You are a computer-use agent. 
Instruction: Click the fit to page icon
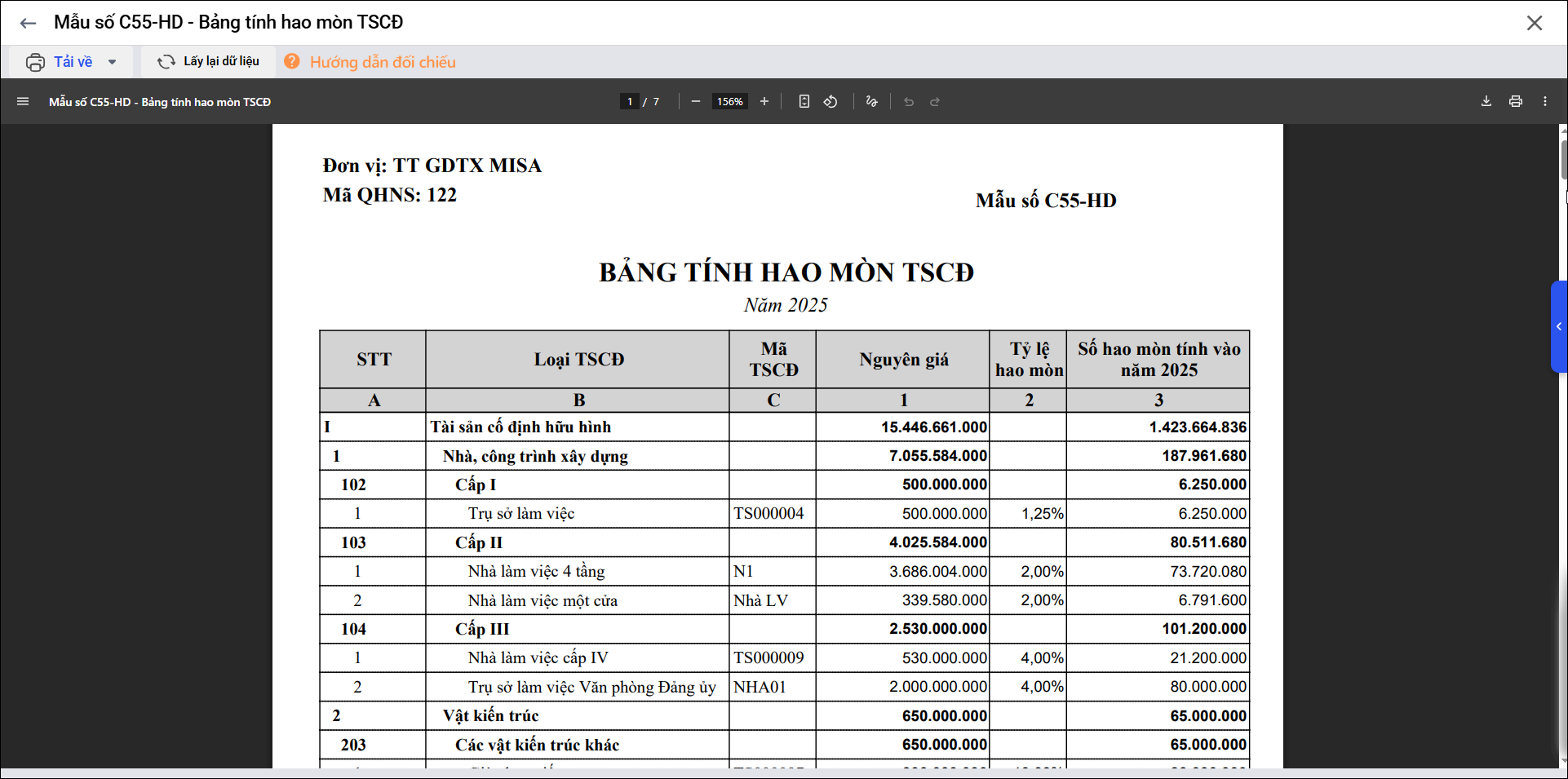(804, 102)
